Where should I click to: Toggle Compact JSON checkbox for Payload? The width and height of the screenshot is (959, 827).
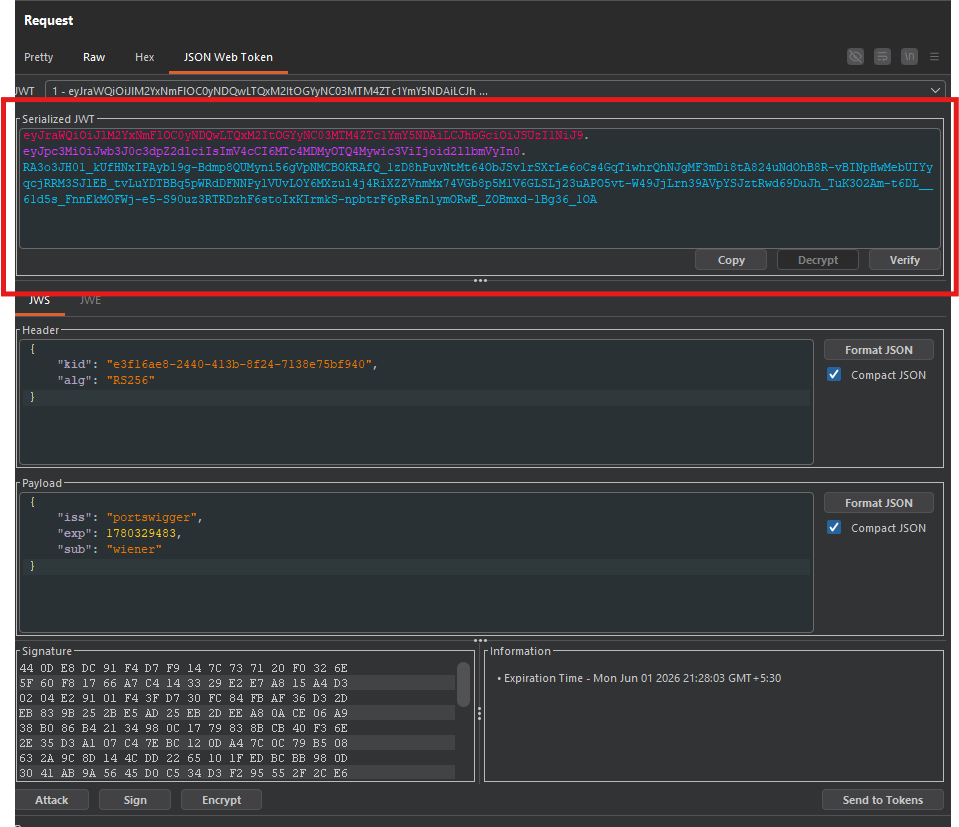coord(834,527)
